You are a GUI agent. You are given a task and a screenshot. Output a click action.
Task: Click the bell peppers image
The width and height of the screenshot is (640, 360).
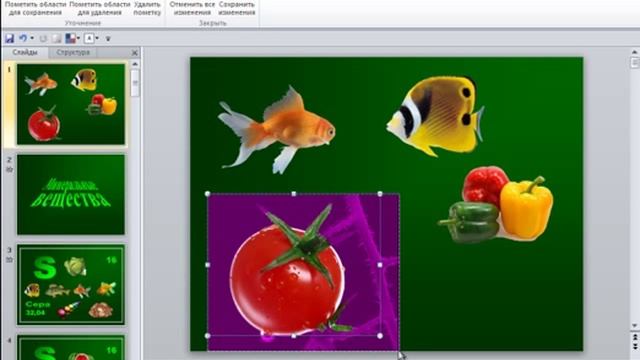point(496,204)
